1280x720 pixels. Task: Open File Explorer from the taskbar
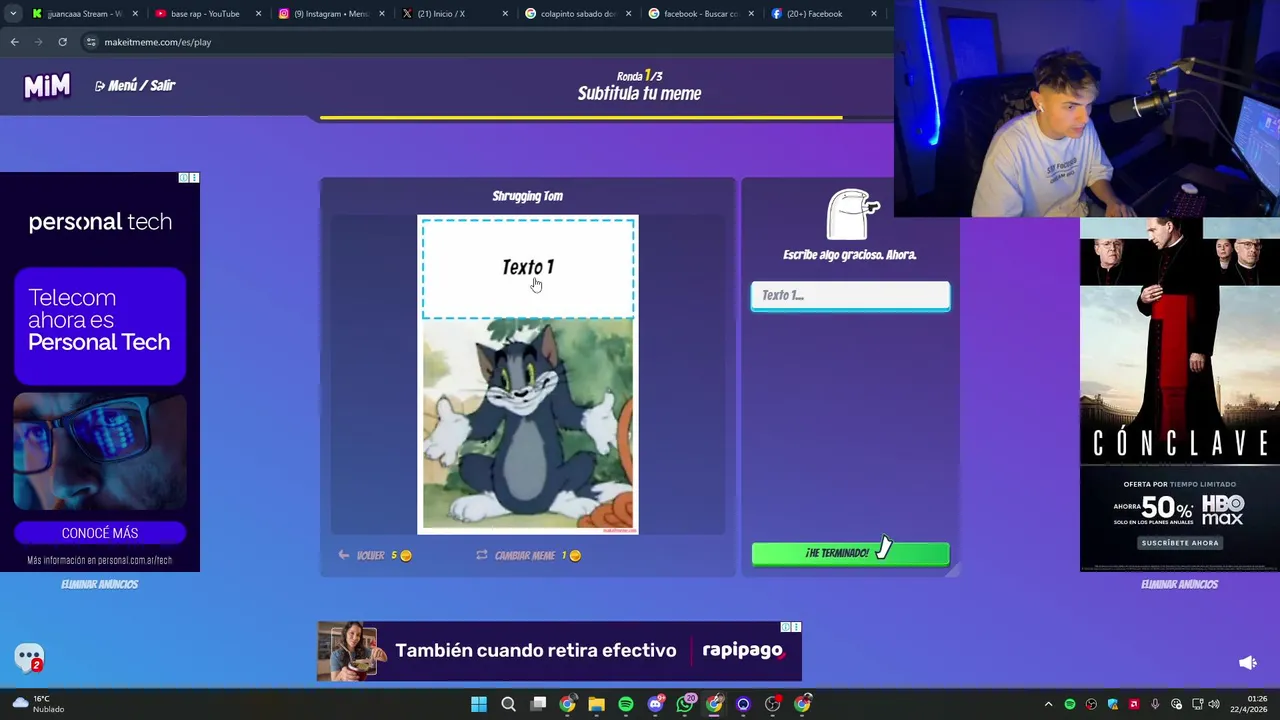[597, 704]
